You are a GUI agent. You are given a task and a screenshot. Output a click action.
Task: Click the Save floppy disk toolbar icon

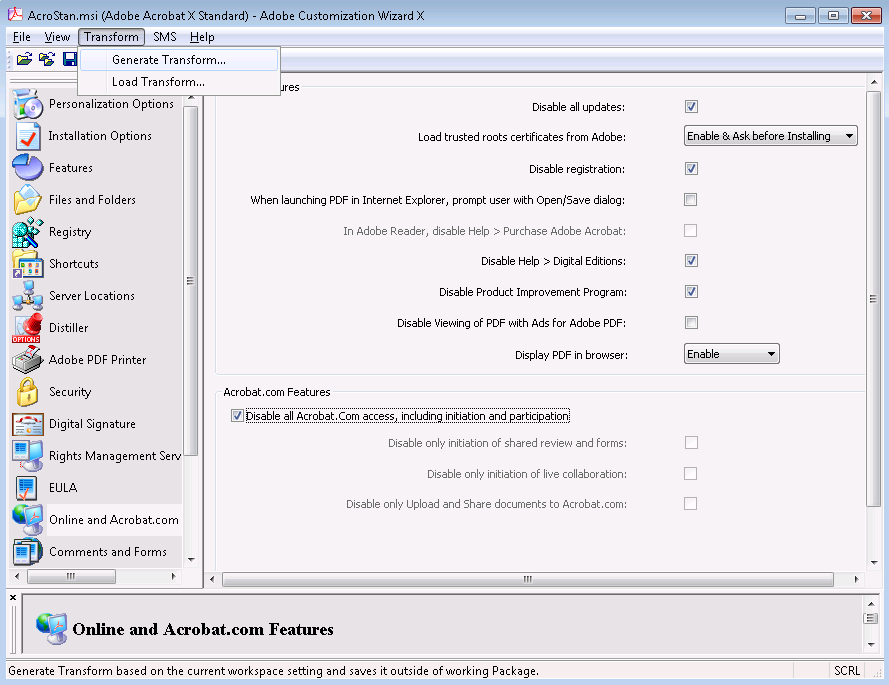pyautogui.click(x=70, y=59)
